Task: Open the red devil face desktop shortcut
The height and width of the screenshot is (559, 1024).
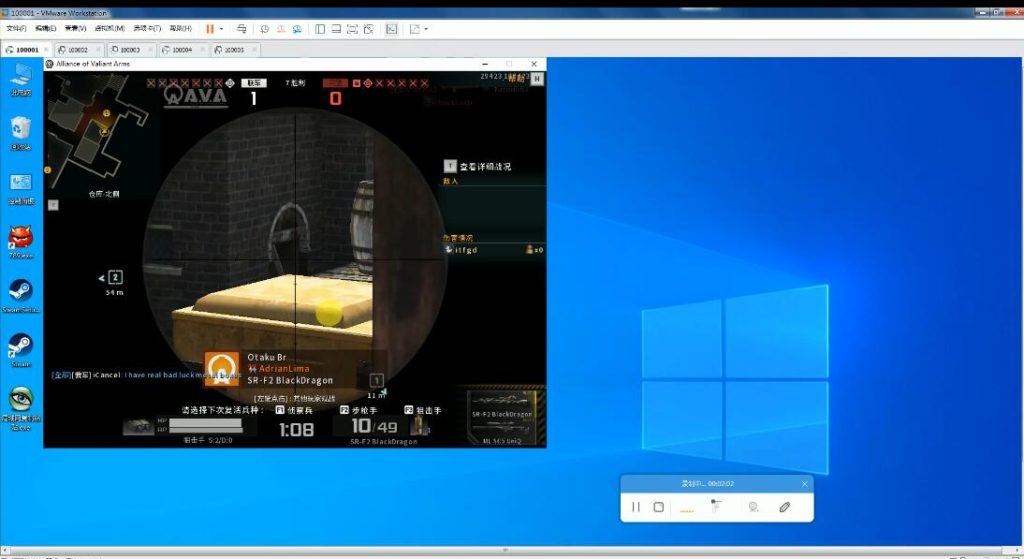Action: pyautogui.click(x=21, y=242)
